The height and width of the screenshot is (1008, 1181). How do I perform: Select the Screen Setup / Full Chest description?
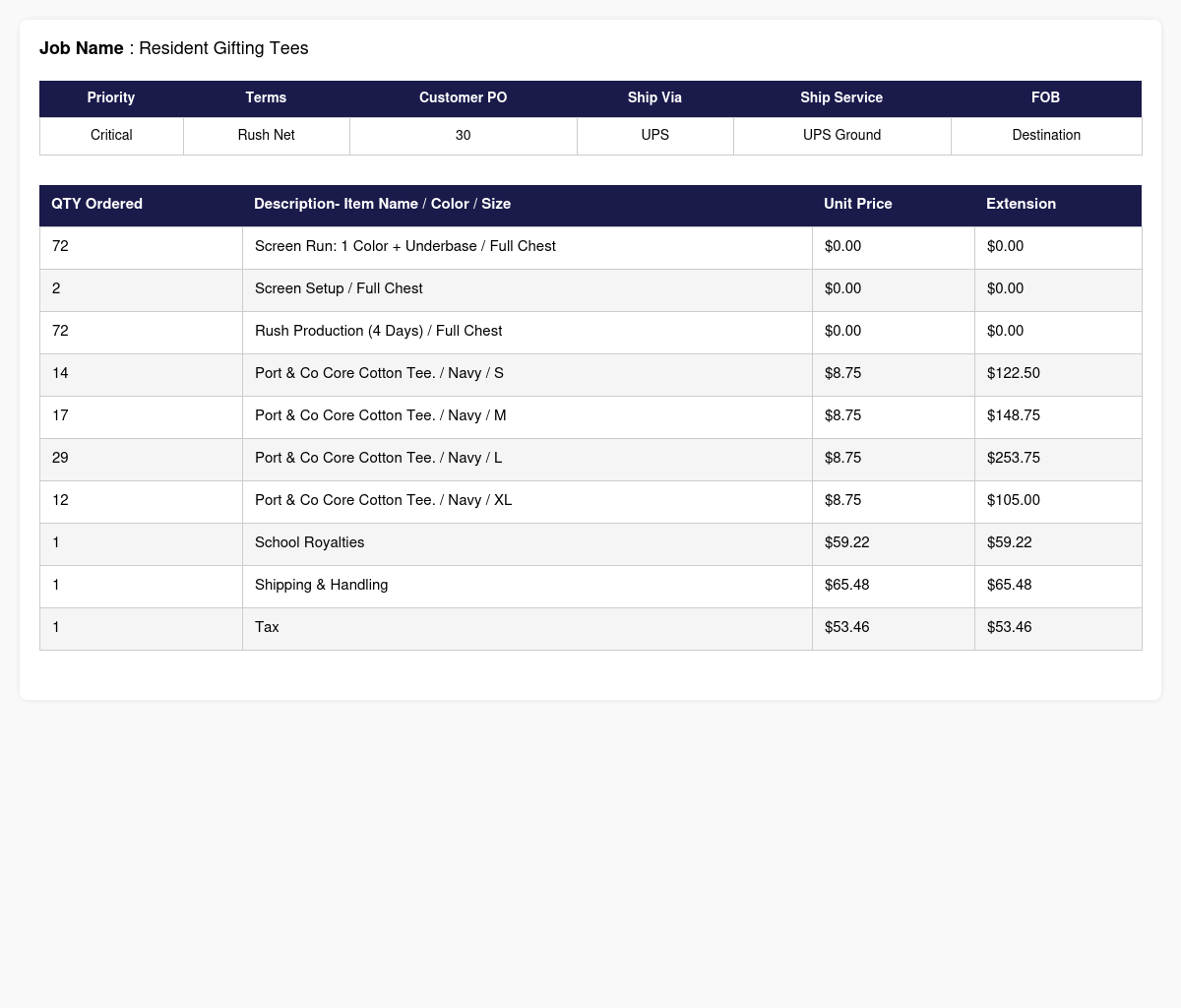tap(527, 289)
